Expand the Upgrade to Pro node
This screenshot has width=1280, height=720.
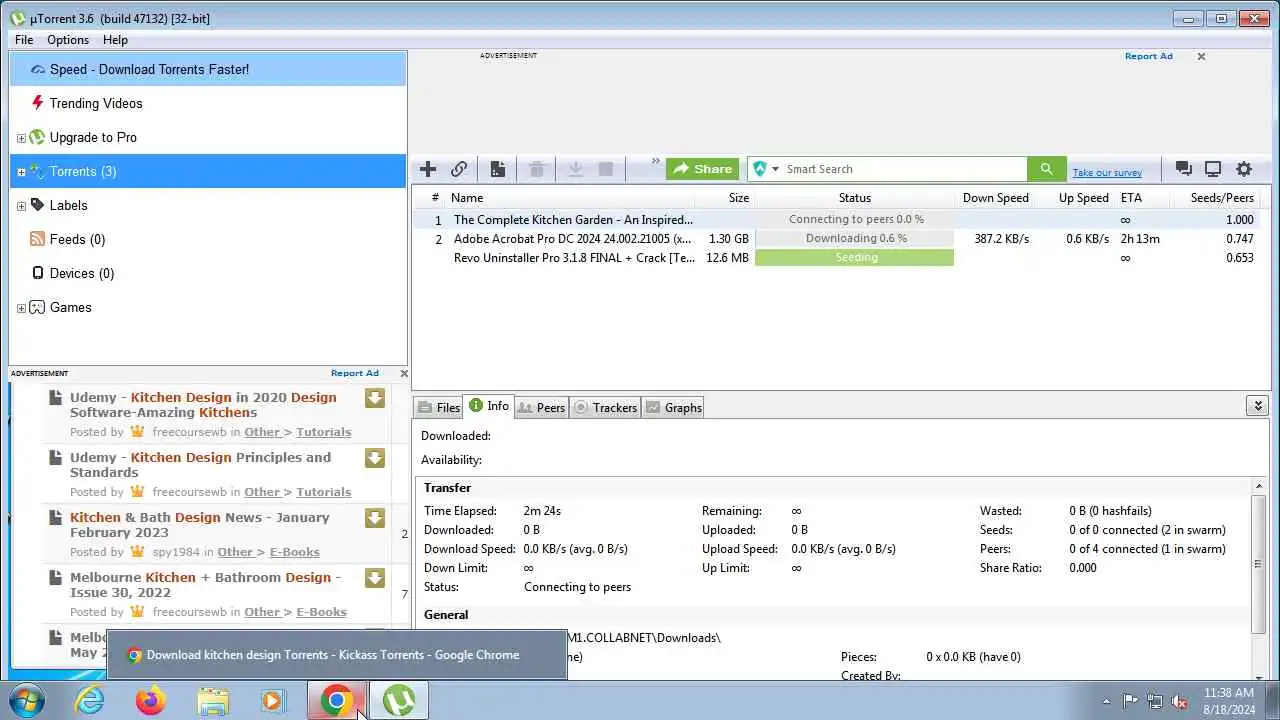[21, 138]
